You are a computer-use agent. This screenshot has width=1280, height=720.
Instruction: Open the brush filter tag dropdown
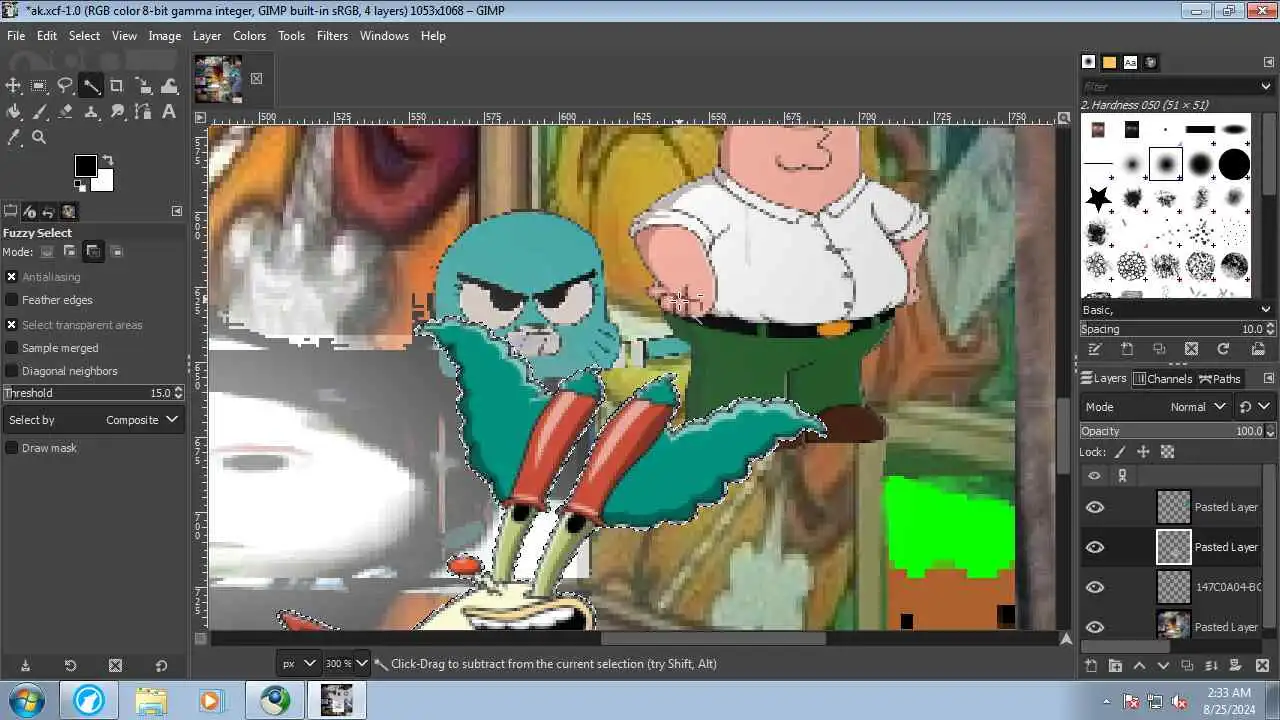[x=1265, y=86]
